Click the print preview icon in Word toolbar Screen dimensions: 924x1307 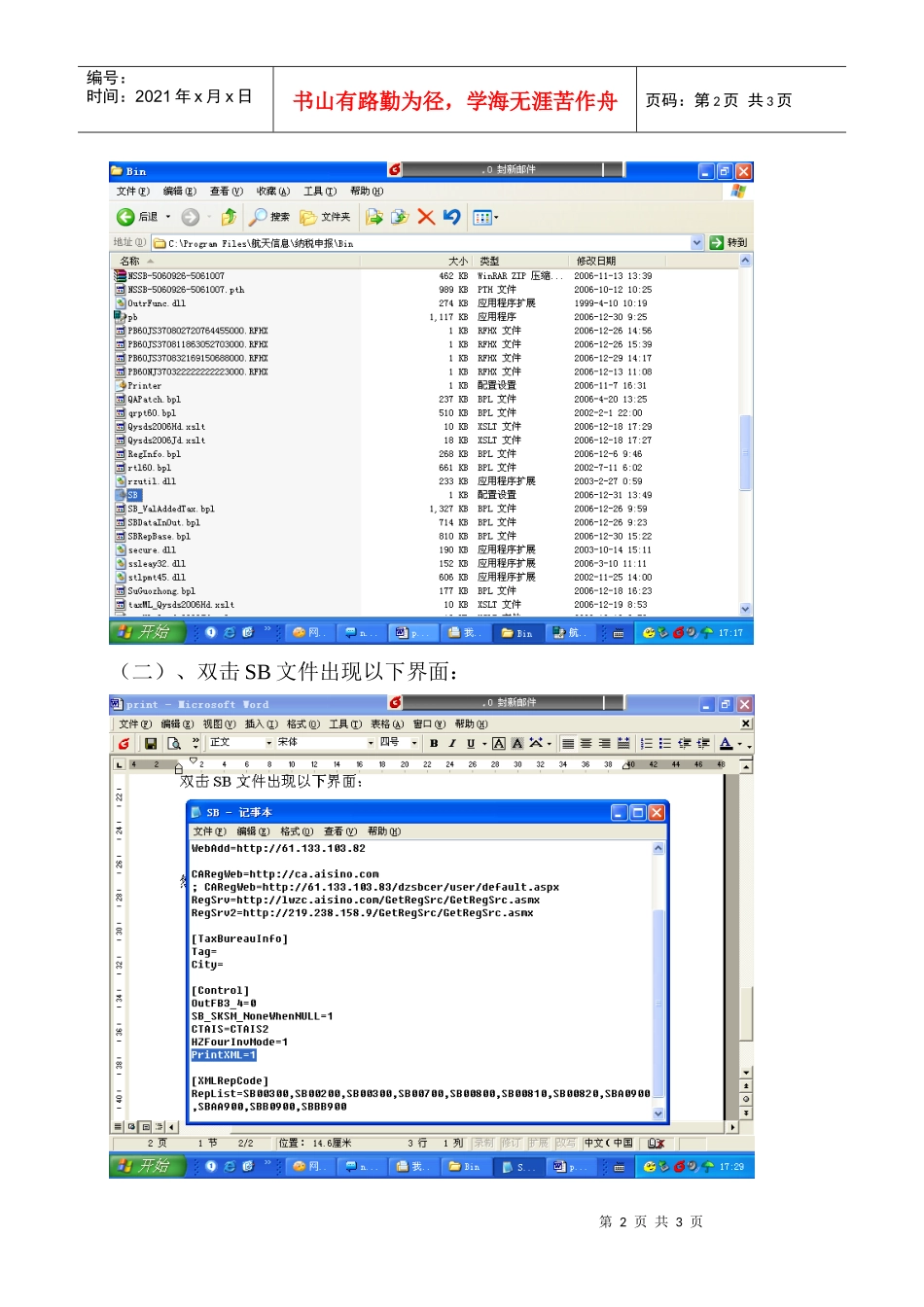[x=174, y=744]
